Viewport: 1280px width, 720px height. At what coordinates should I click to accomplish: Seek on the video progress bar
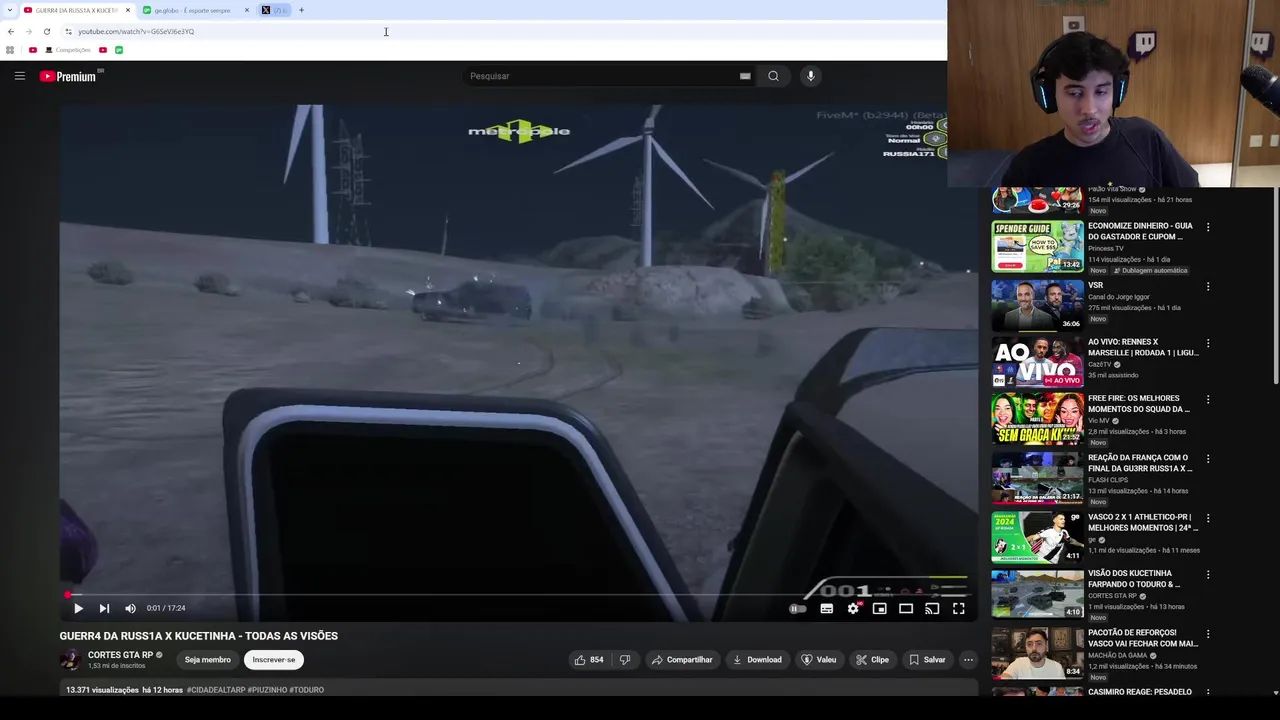pos(518,595)
